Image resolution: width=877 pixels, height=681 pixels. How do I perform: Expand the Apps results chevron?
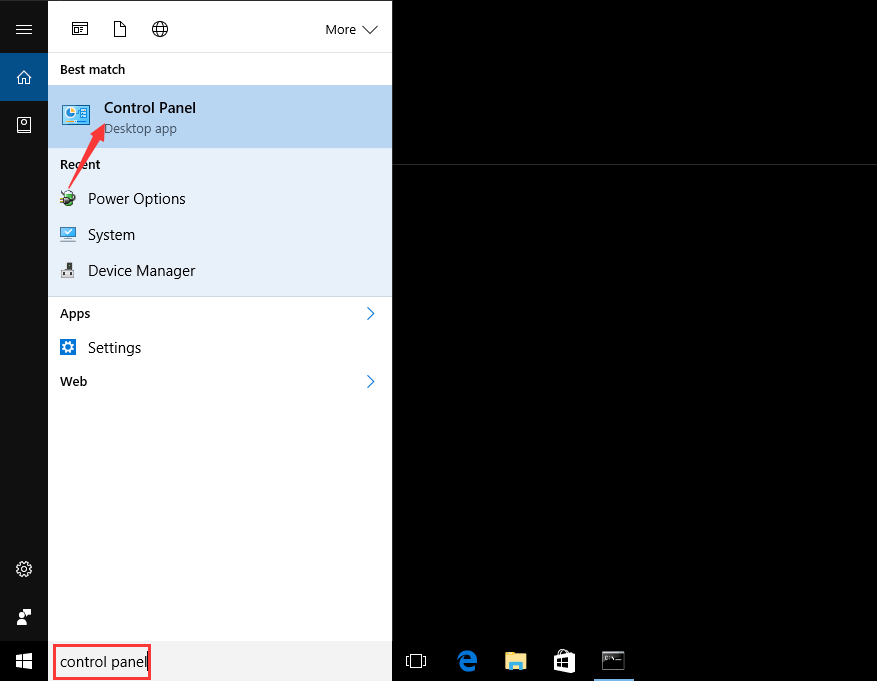(370, 314)
